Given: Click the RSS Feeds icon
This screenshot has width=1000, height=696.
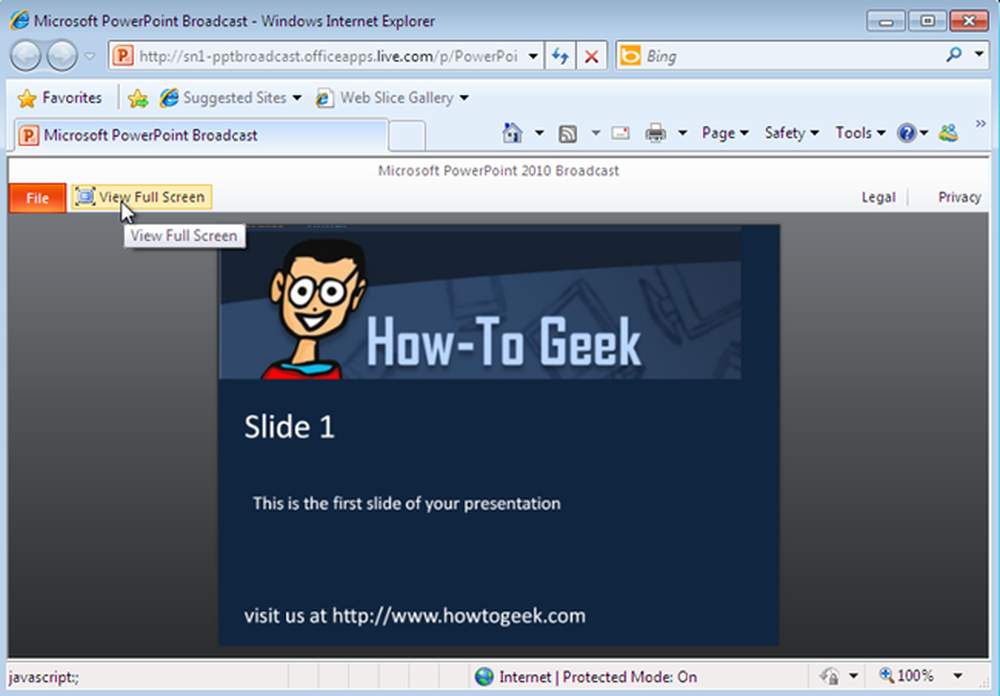Looking at the screenshot, I should click(568, 133).
